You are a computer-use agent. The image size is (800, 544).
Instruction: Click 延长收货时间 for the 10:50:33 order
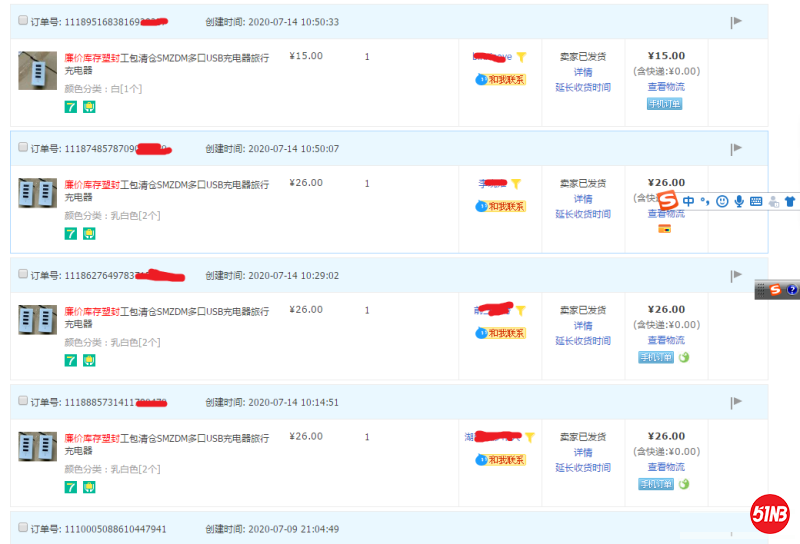click(x=583, y=87)
